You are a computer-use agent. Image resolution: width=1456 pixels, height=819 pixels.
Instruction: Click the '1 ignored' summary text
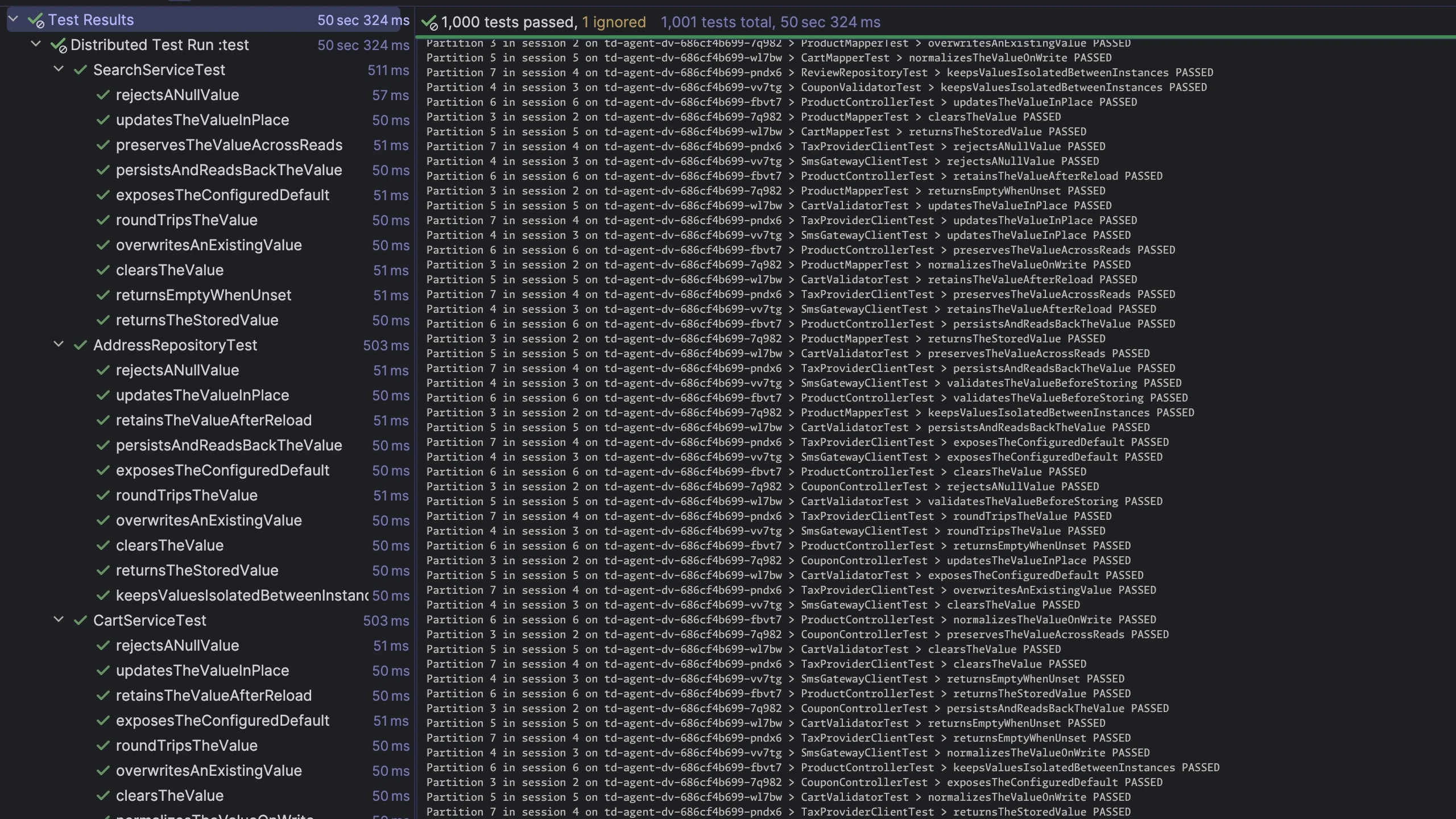614,22
